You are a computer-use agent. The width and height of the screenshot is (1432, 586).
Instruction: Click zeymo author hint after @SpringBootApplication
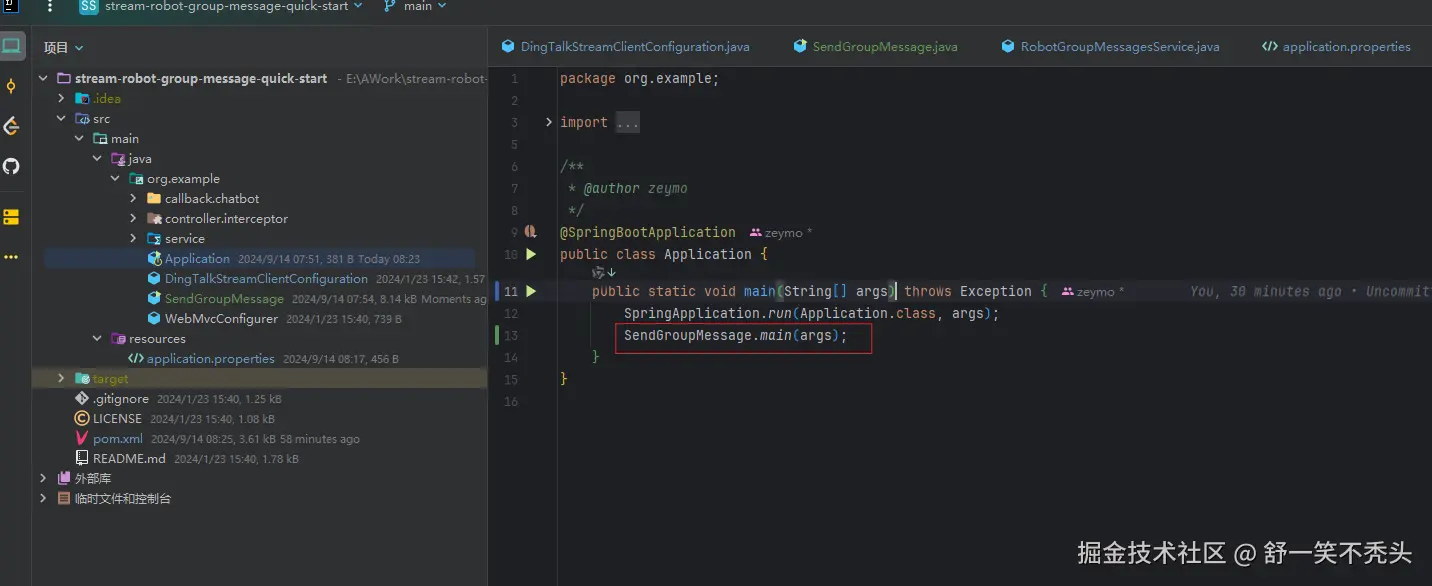781,232
